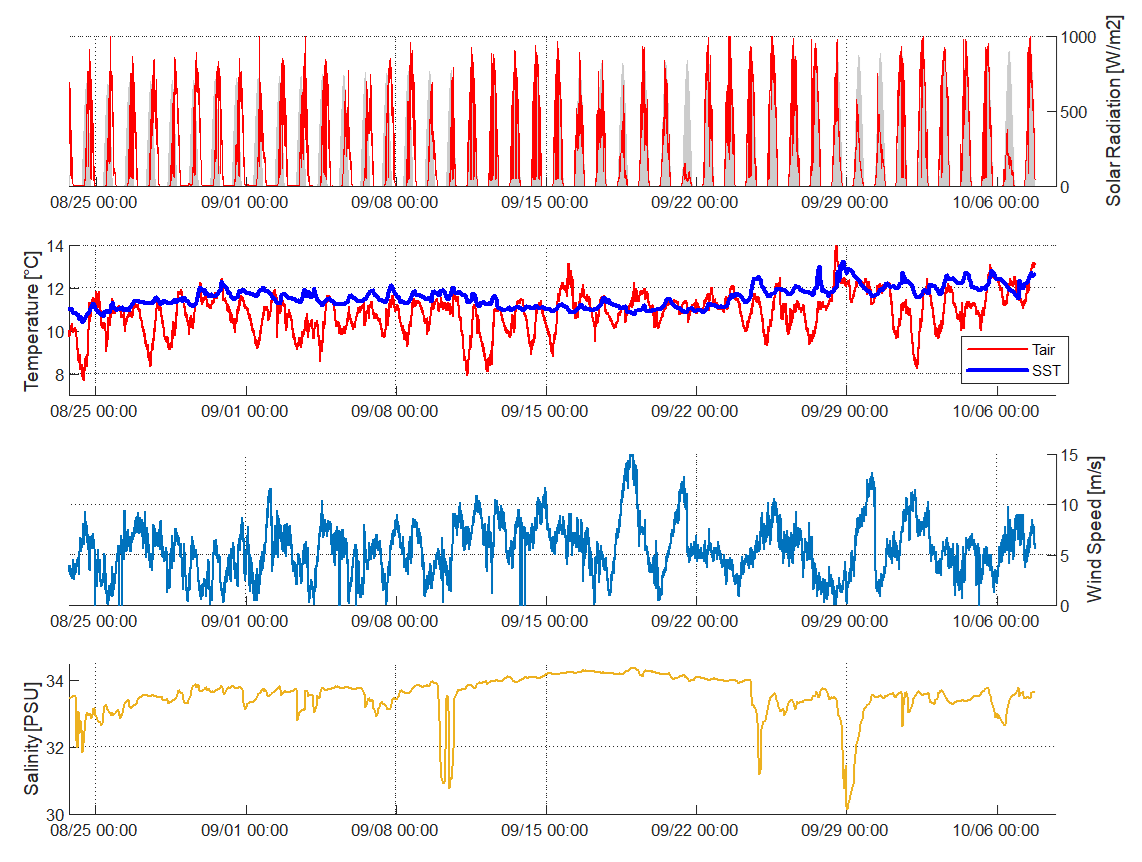Click the SST legend label
The height and width of the screenshot is (862, 1142).
[1044, 370]
